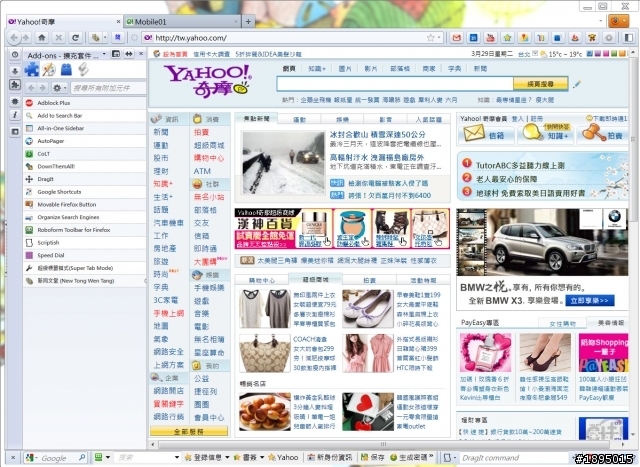Open a new tab with the plus button
The height and width of the screenshot is (467, 640).
pos(248,21)
